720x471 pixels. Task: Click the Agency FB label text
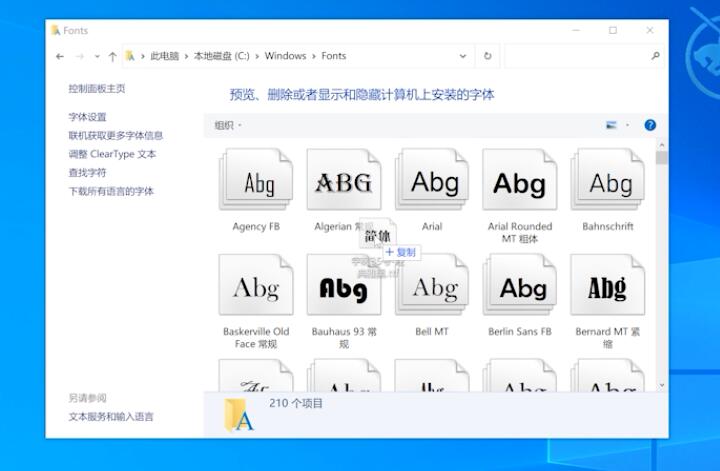tap(256, 226)
